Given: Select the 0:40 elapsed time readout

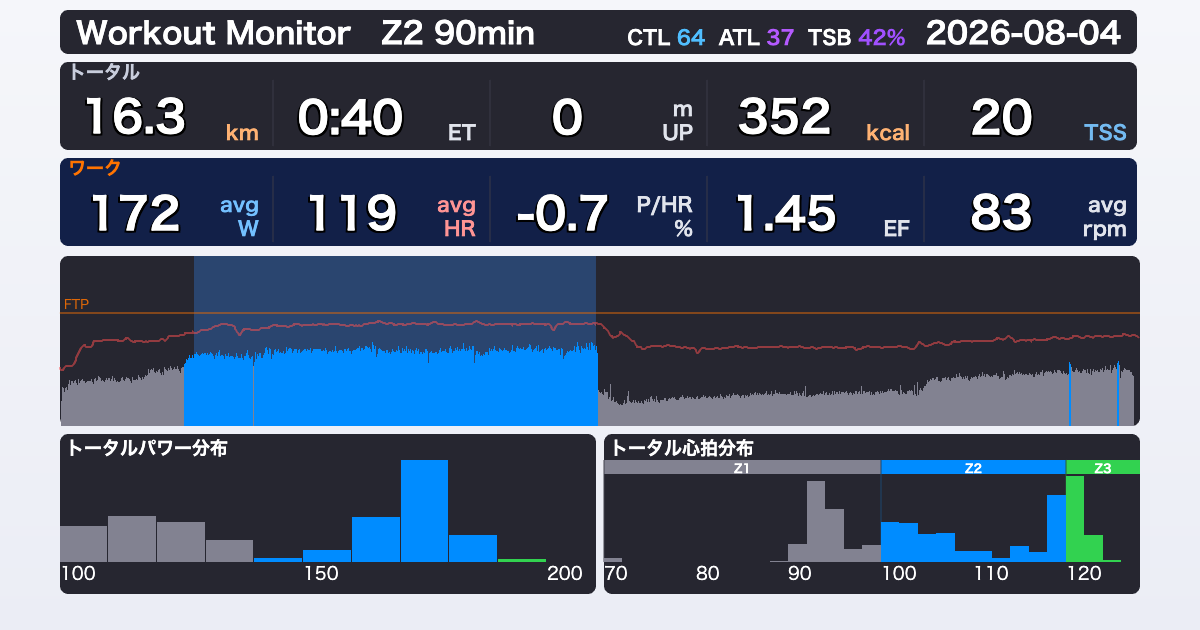Looking at the screenshot, I should (350, 117).
